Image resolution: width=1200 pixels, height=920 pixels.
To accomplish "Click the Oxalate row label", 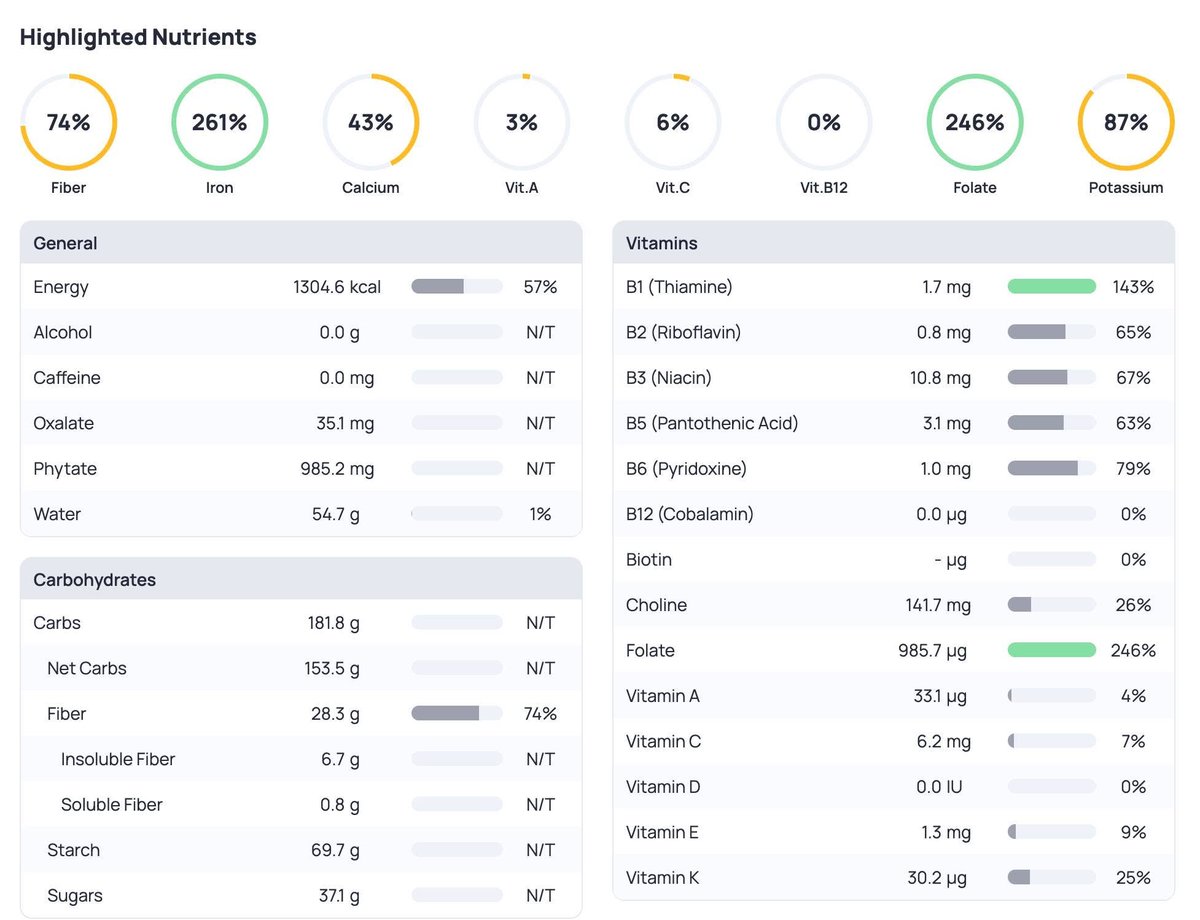I will pyautogui.click(x=64, y=423).
